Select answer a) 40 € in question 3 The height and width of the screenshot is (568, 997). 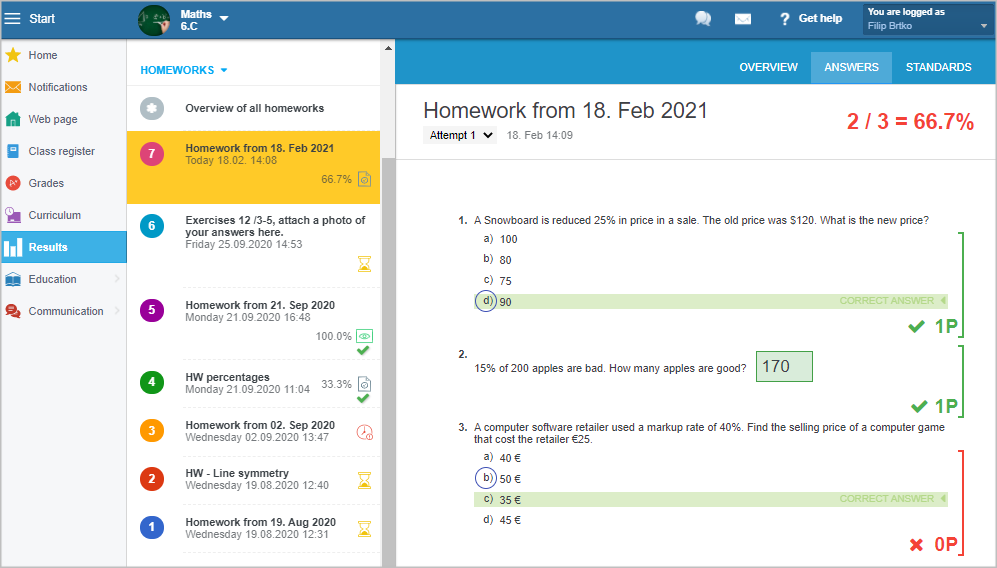[502, 457]
